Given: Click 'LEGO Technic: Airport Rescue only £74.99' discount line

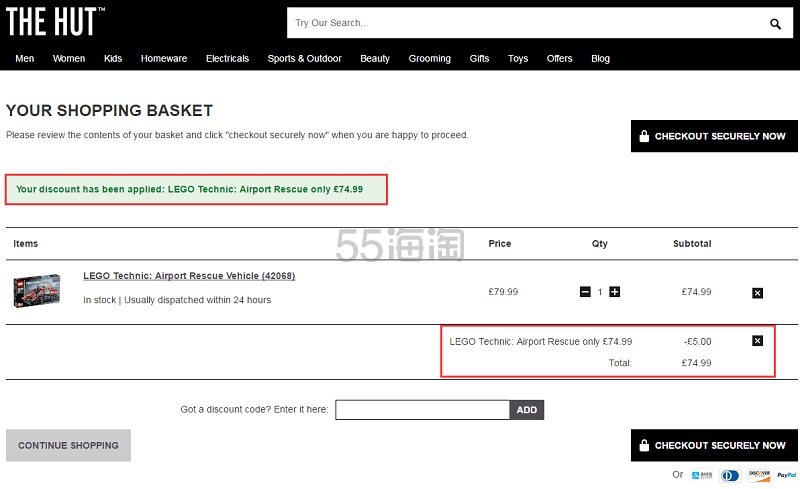Looking at the screenshot, I should point(541,341).
